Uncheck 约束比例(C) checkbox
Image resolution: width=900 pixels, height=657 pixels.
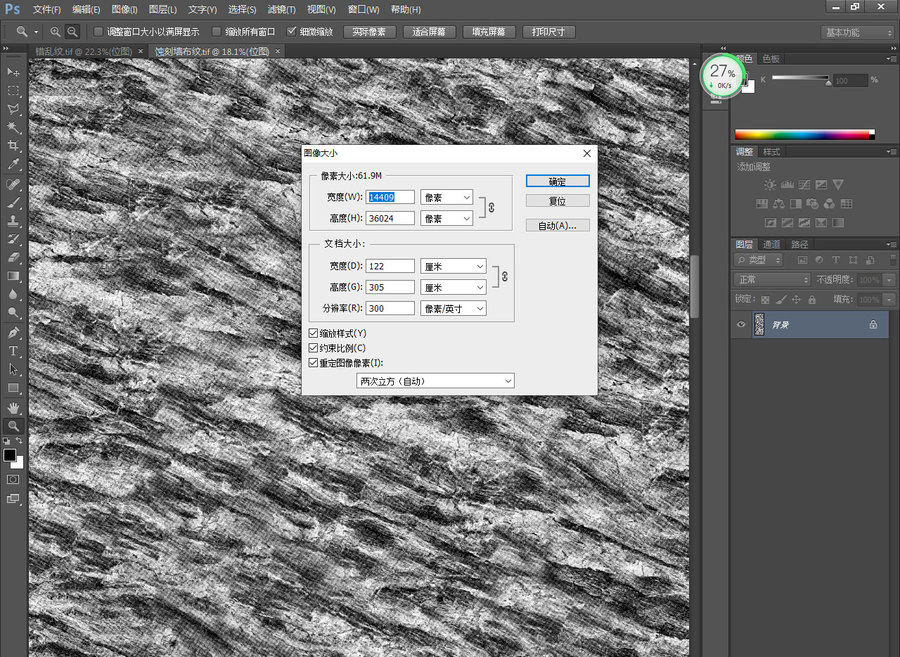[313, 348]
